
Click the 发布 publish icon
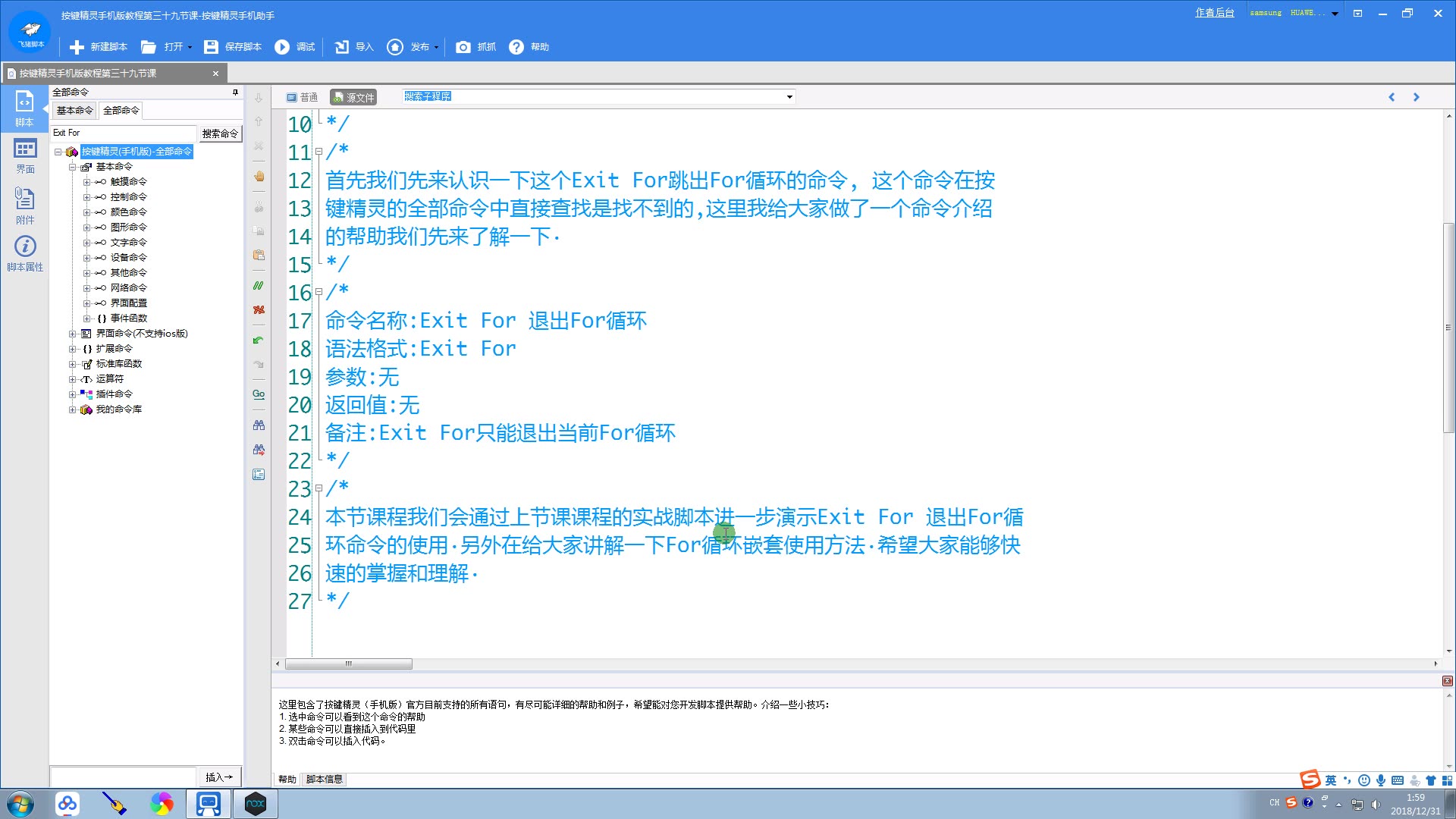[x=395, y=47]
